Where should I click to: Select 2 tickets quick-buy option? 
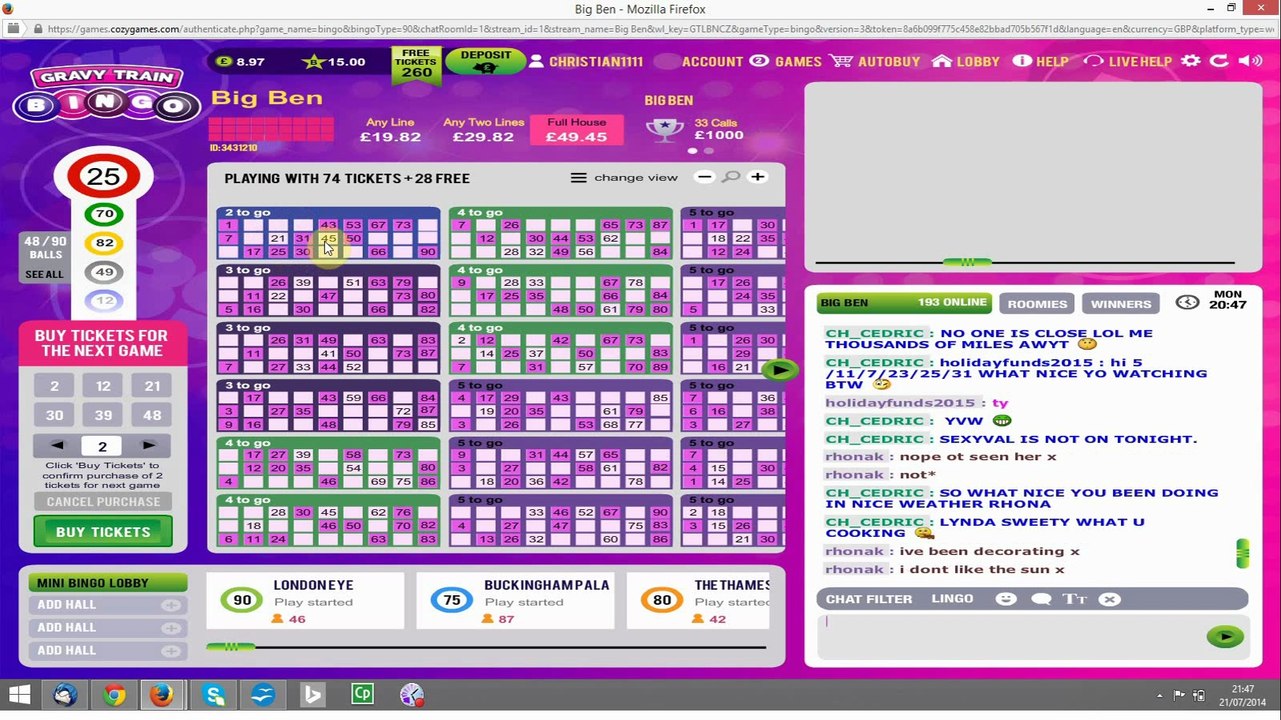click(x=54, y=386)
